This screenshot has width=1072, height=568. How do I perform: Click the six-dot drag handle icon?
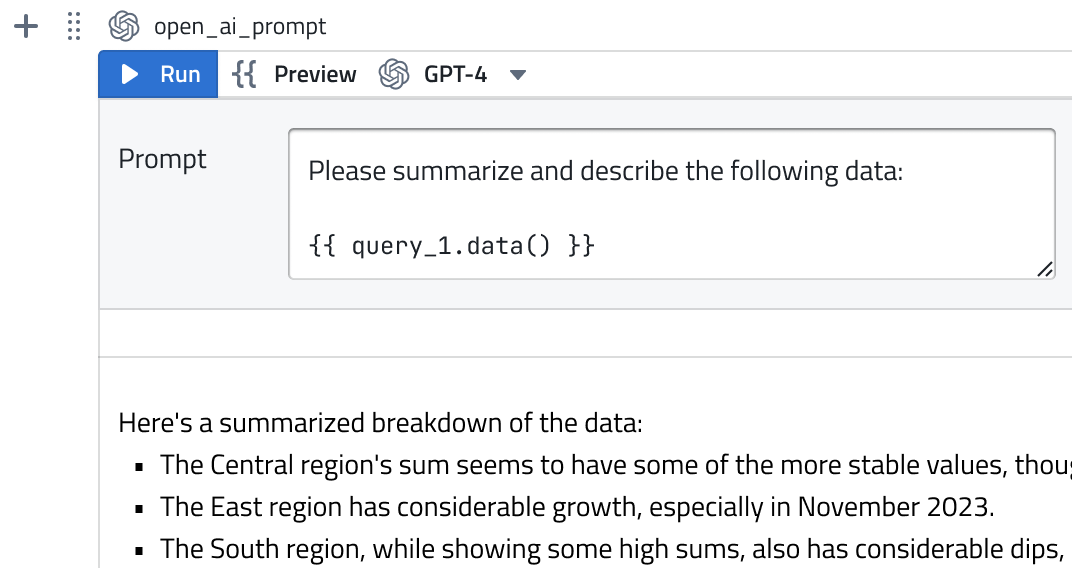tap(74, 27)
